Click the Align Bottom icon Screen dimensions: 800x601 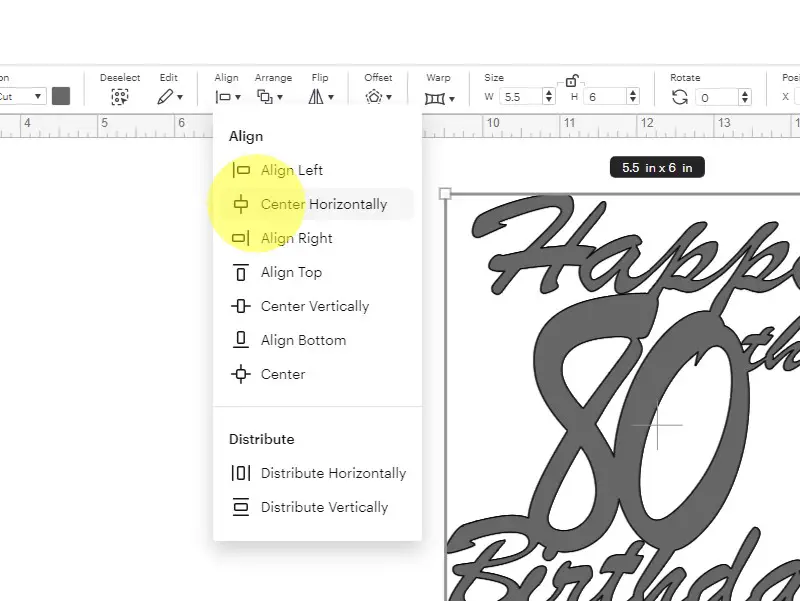pyautogui.click(x=241, y=340)
